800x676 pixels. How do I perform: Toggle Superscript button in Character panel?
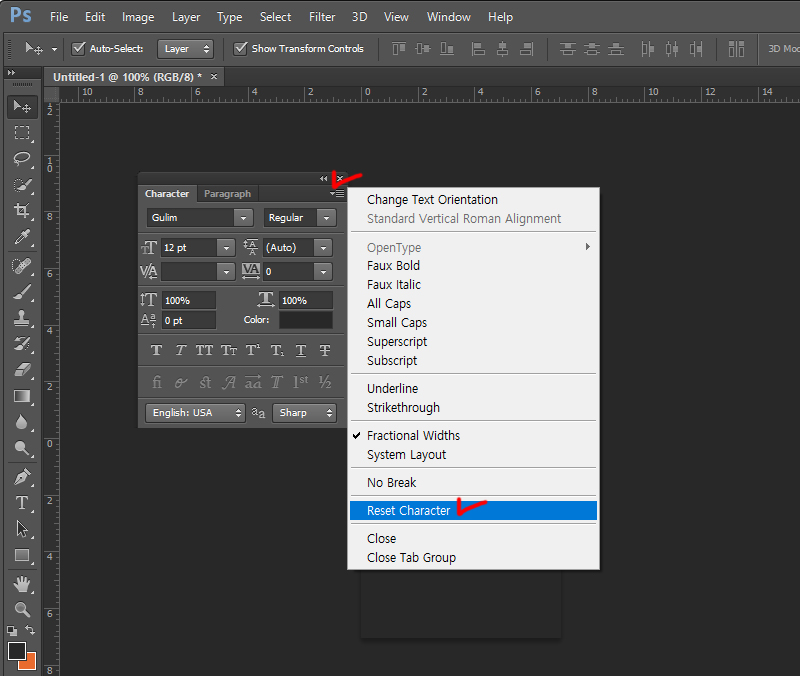click(253, 350)
